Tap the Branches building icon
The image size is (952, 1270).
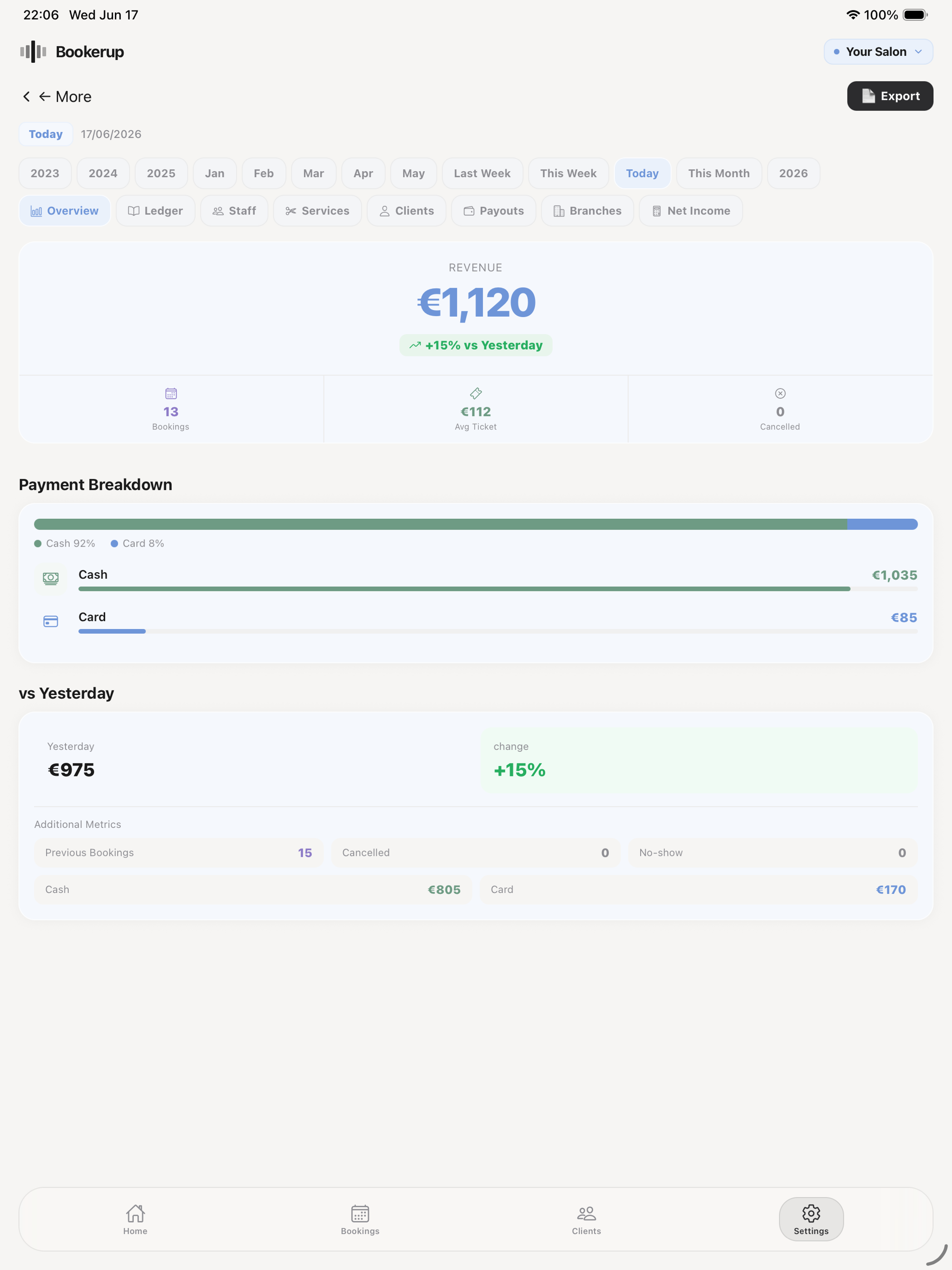click(559, 212)
